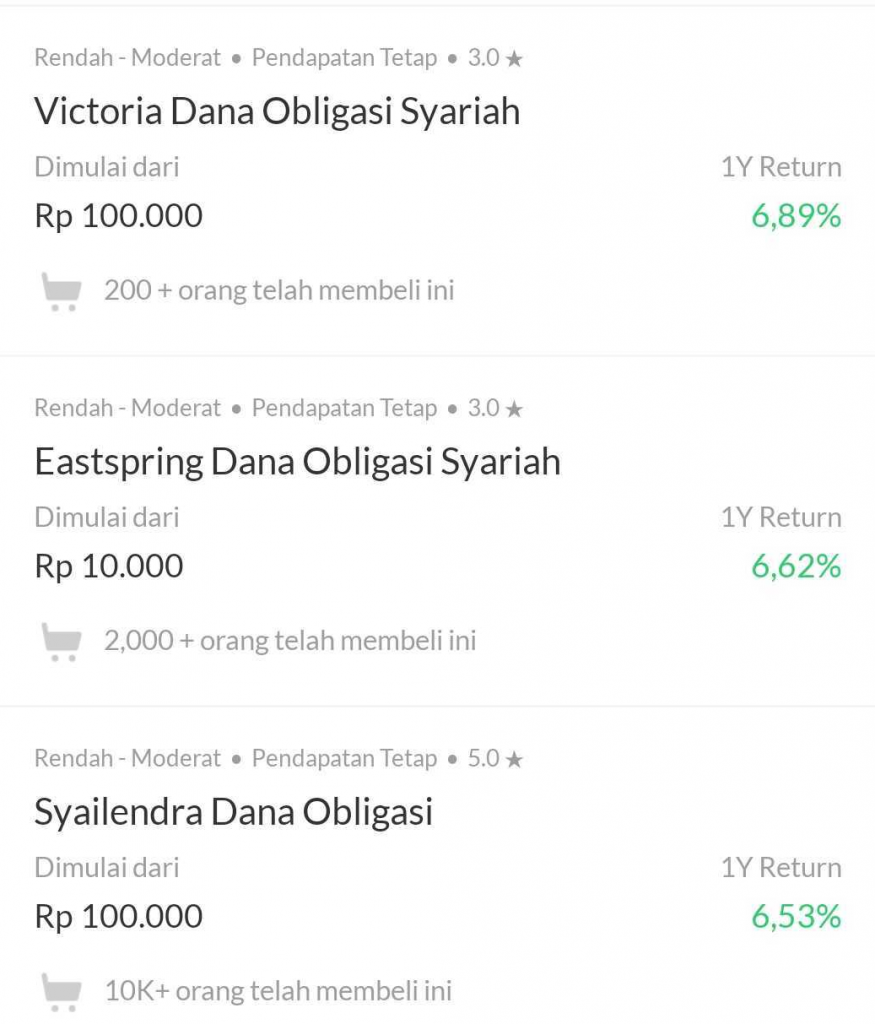Click "2,000 + orang telah membeli ini" text
875x1024 pixels.
pyautogui.click(x=290, y=641)
